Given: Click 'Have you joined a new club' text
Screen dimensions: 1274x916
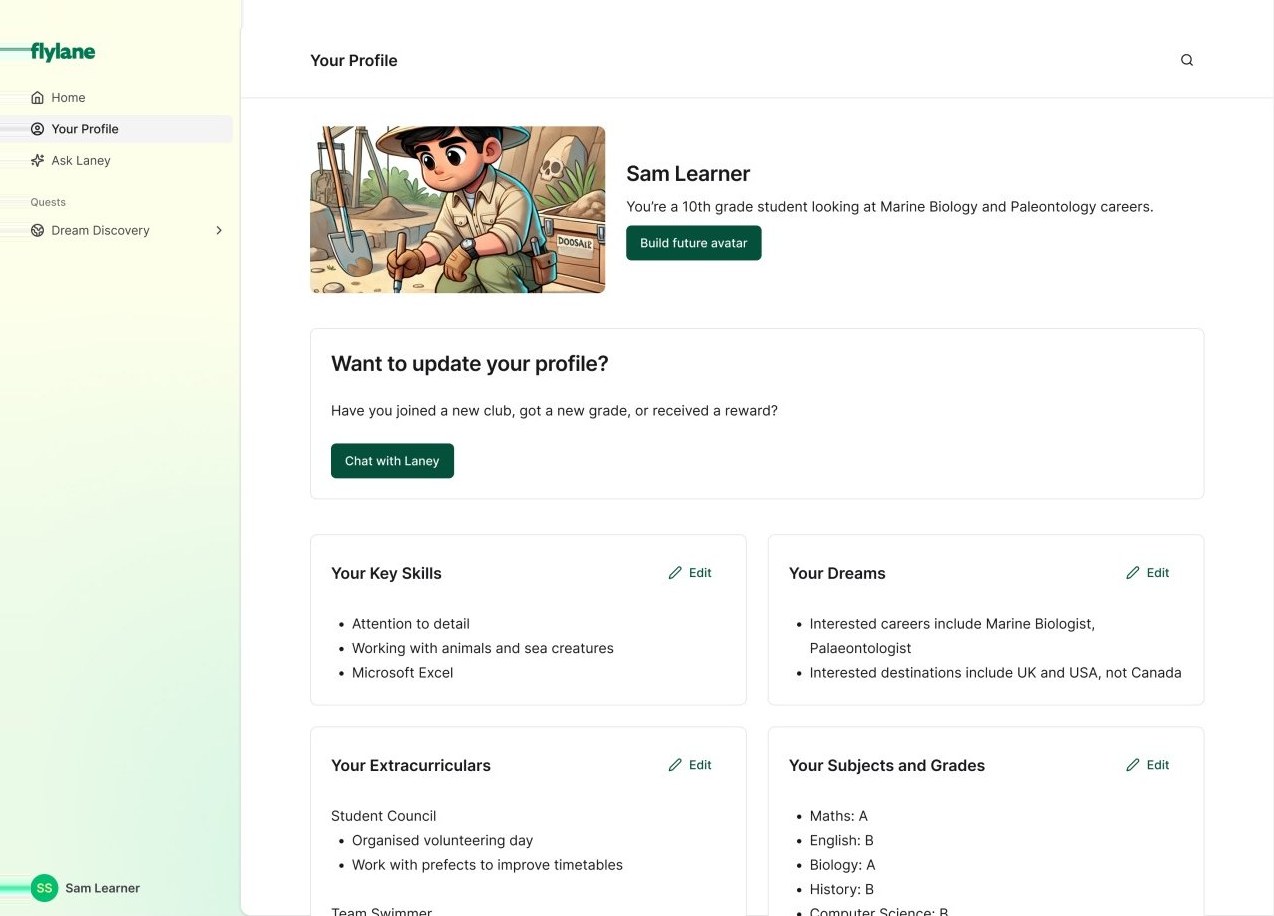Looking at the screenshot, I should coord(554,411).
